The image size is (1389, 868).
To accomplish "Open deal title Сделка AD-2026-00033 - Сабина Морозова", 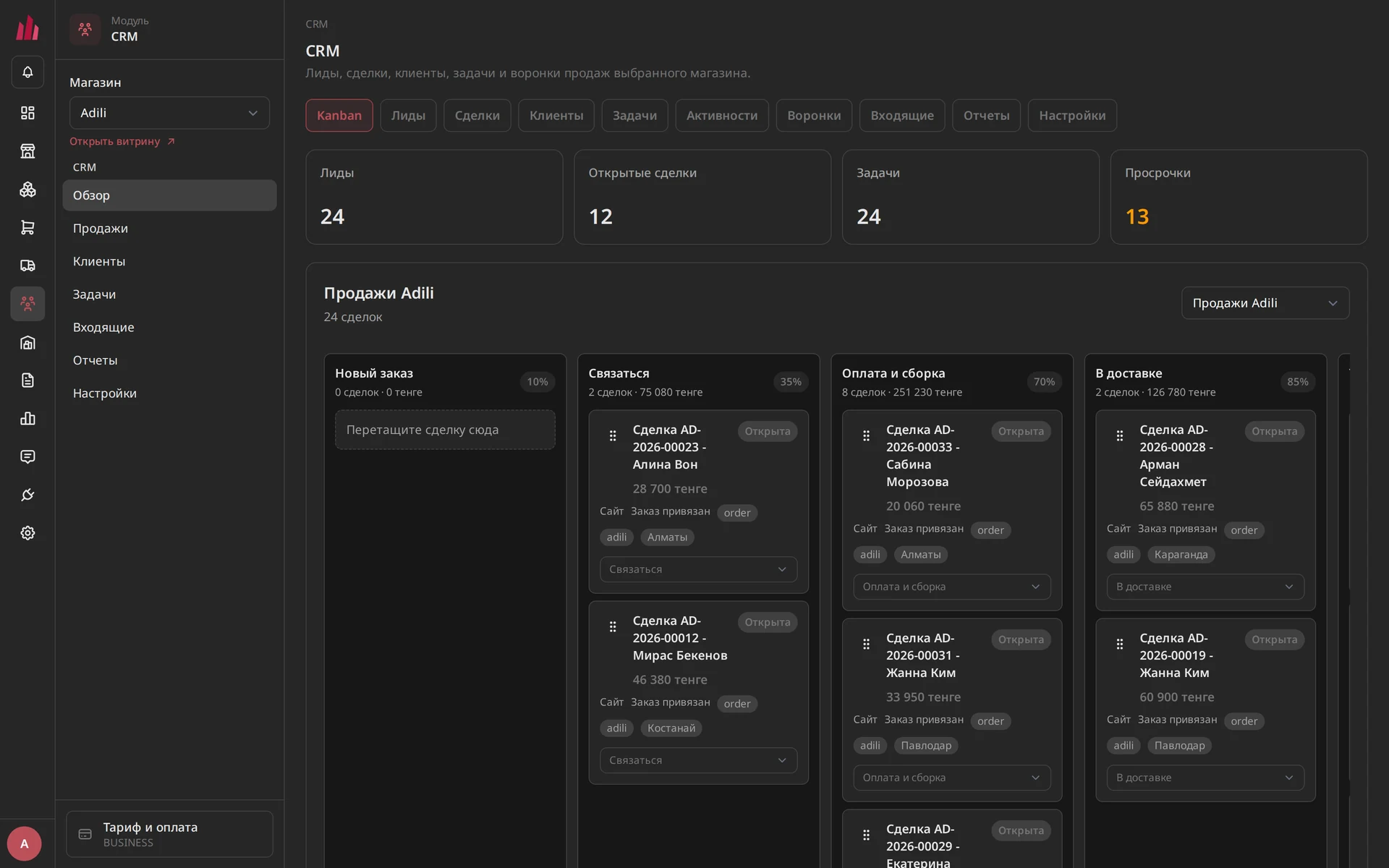I will (923, 456).
